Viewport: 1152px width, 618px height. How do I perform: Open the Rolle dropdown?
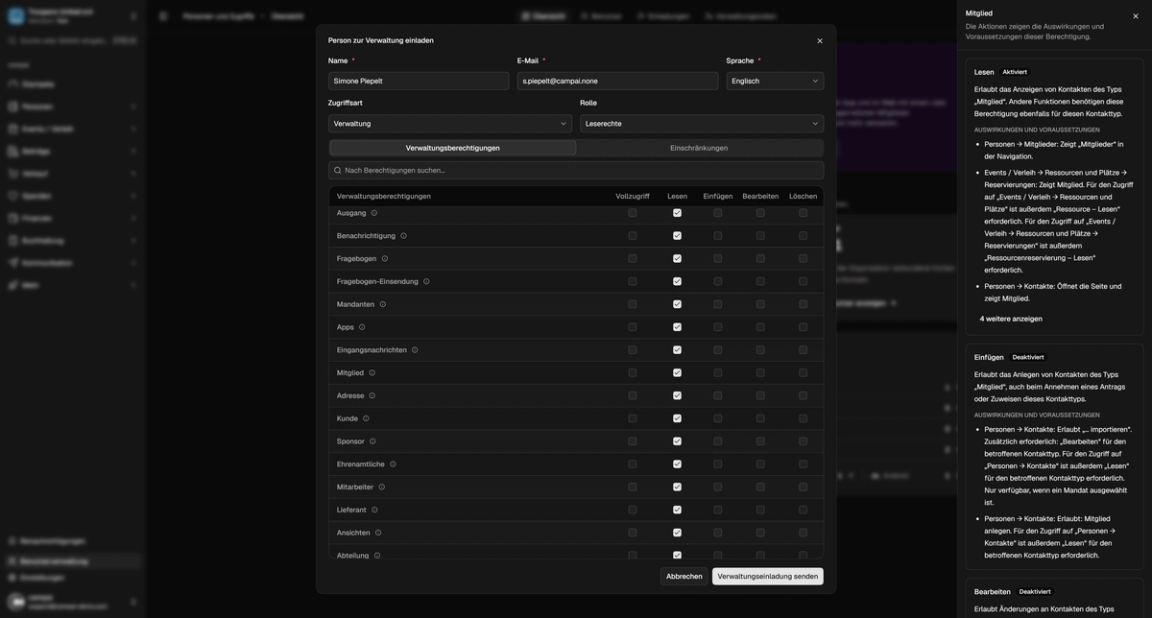point(702,123)
